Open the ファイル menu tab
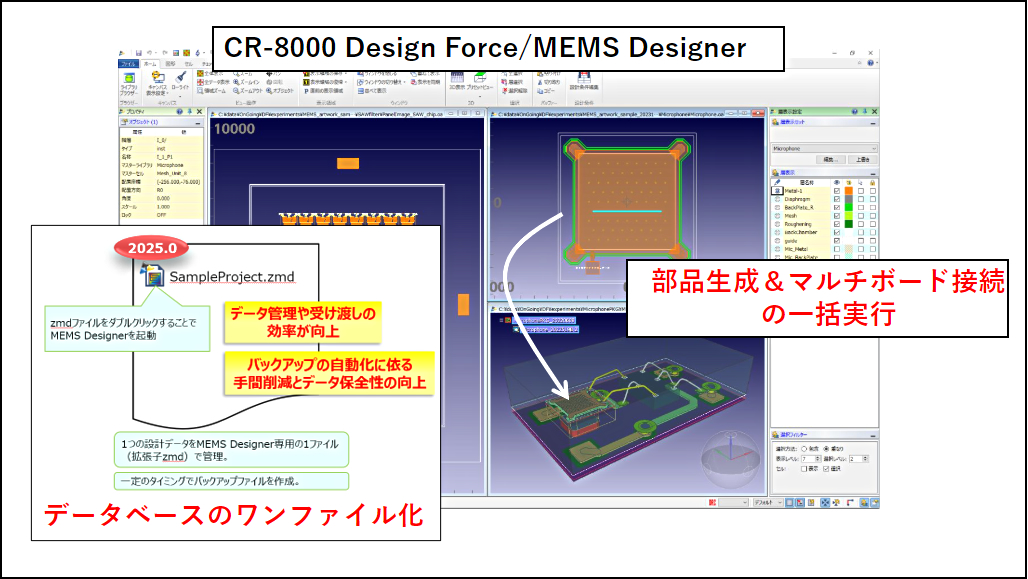The image size is (1028, 579). (128, 64)
